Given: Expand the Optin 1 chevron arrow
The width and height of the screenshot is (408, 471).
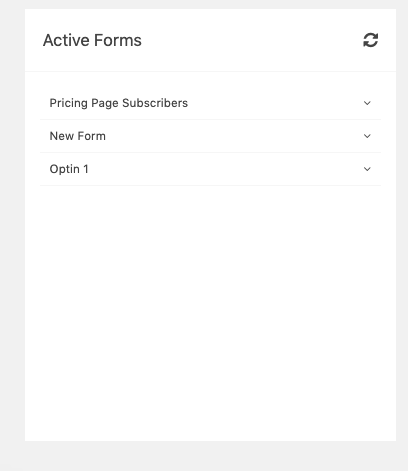Looking at the screenshot, I should (x=367, y=169).
